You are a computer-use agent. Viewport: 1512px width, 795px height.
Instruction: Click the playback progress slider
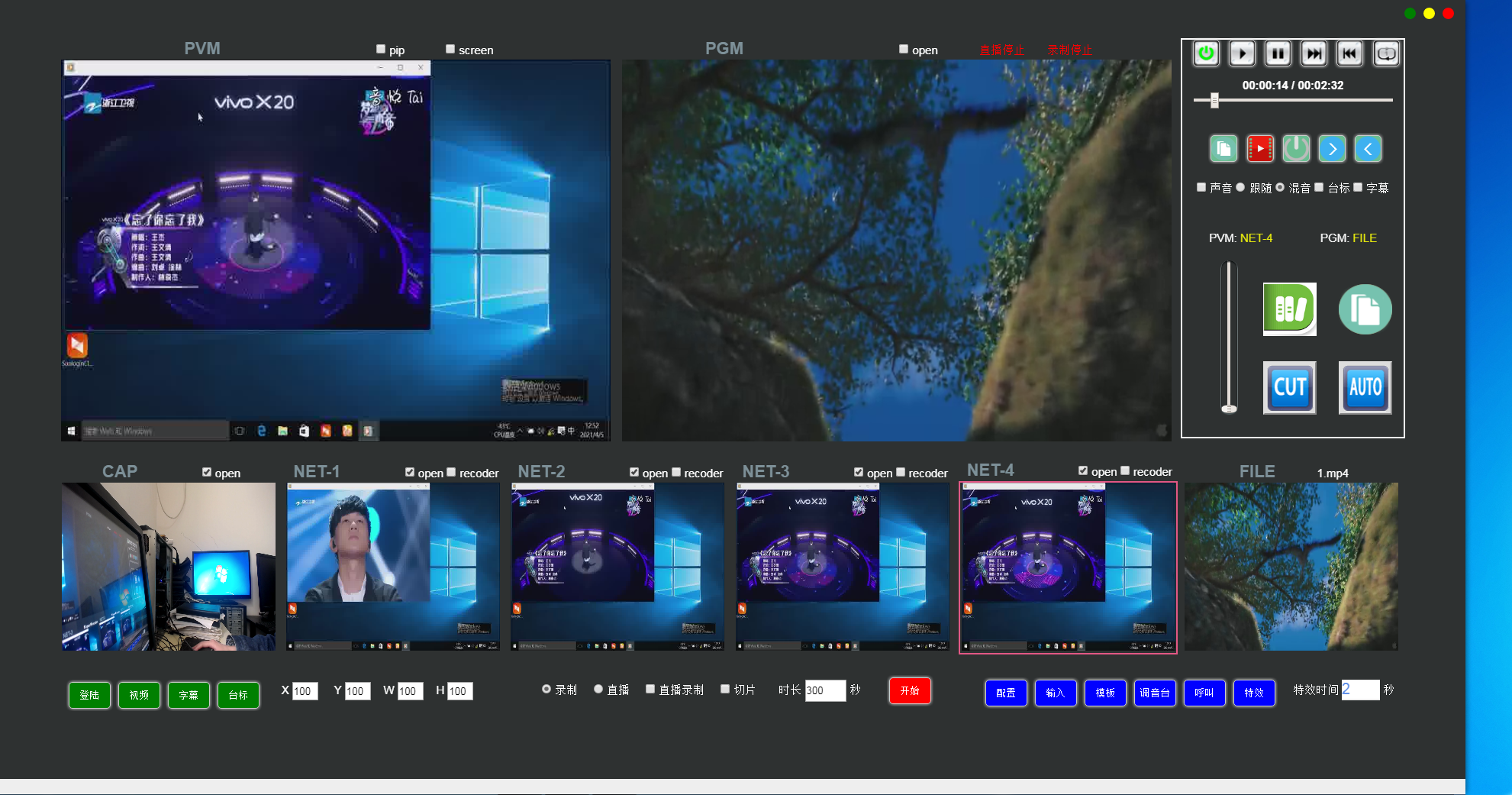coord(1293,100)
